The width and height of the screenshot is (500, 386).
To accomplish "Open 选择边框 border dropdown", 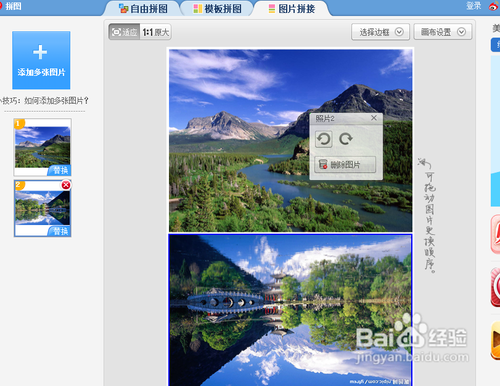I will click(x=380, y=32).
